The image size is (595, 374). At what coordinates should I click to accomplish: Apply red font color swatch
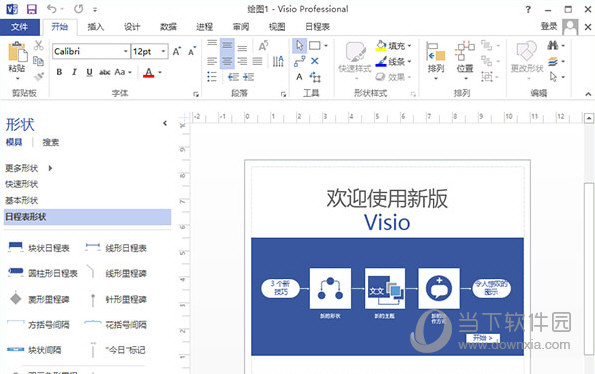(148, 72)
